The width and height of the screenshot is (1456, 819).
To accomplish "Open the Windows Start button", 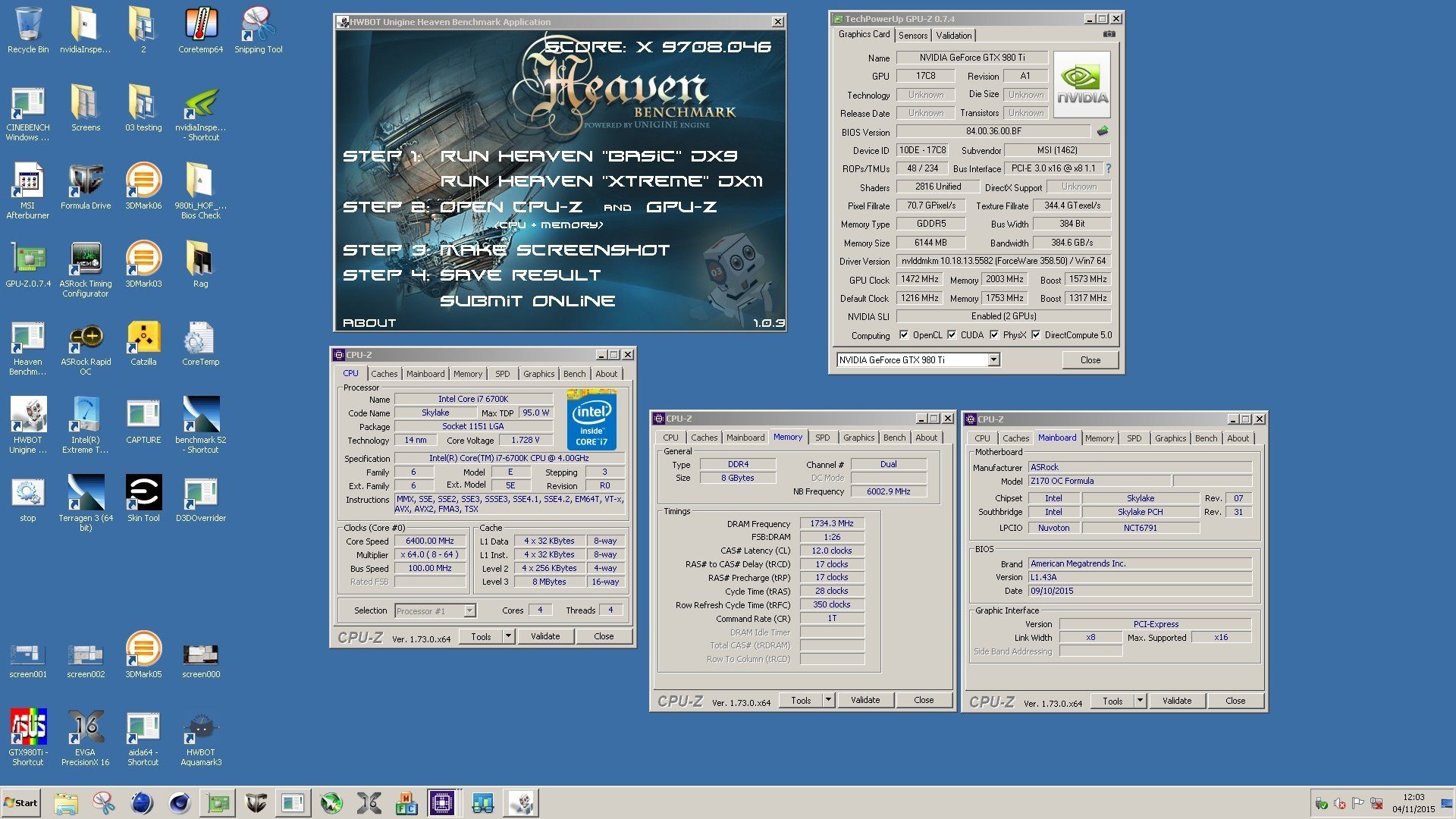I will coord(21,803).
